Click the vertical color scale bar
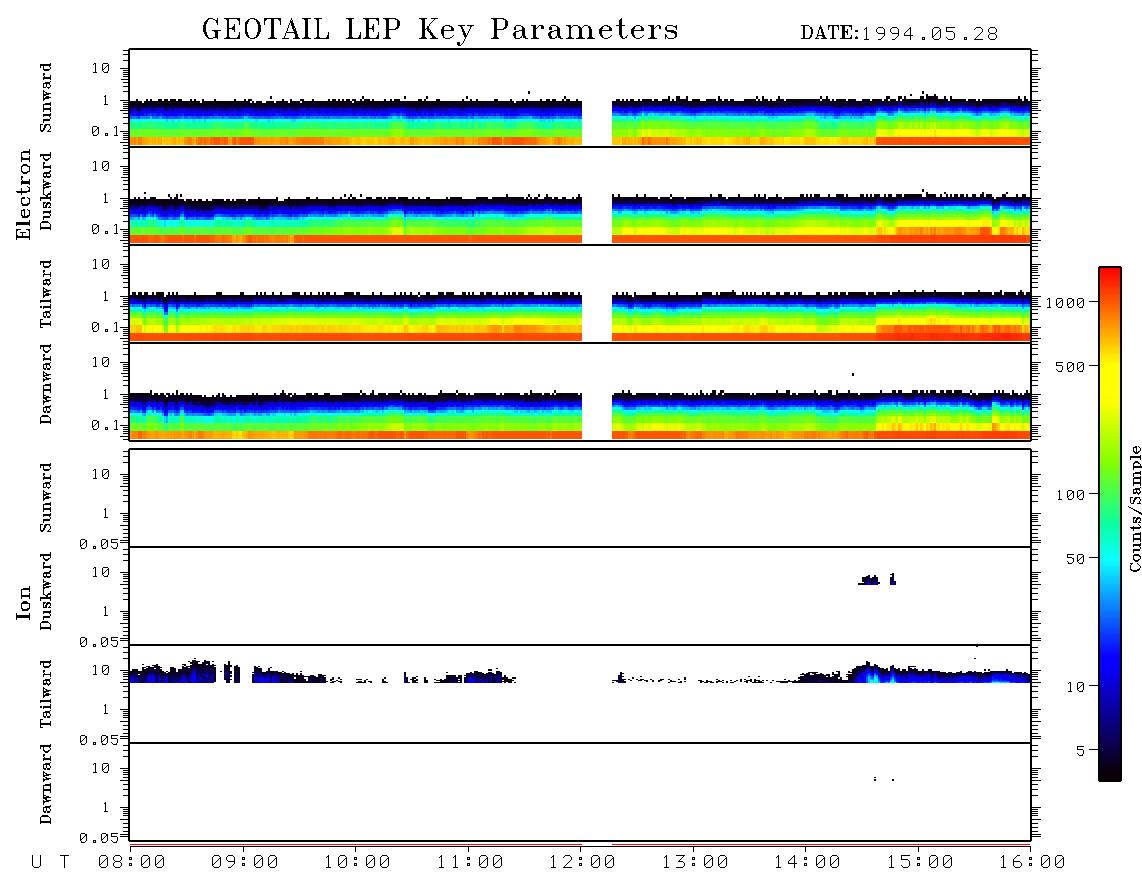 (x=1109, y=524)
